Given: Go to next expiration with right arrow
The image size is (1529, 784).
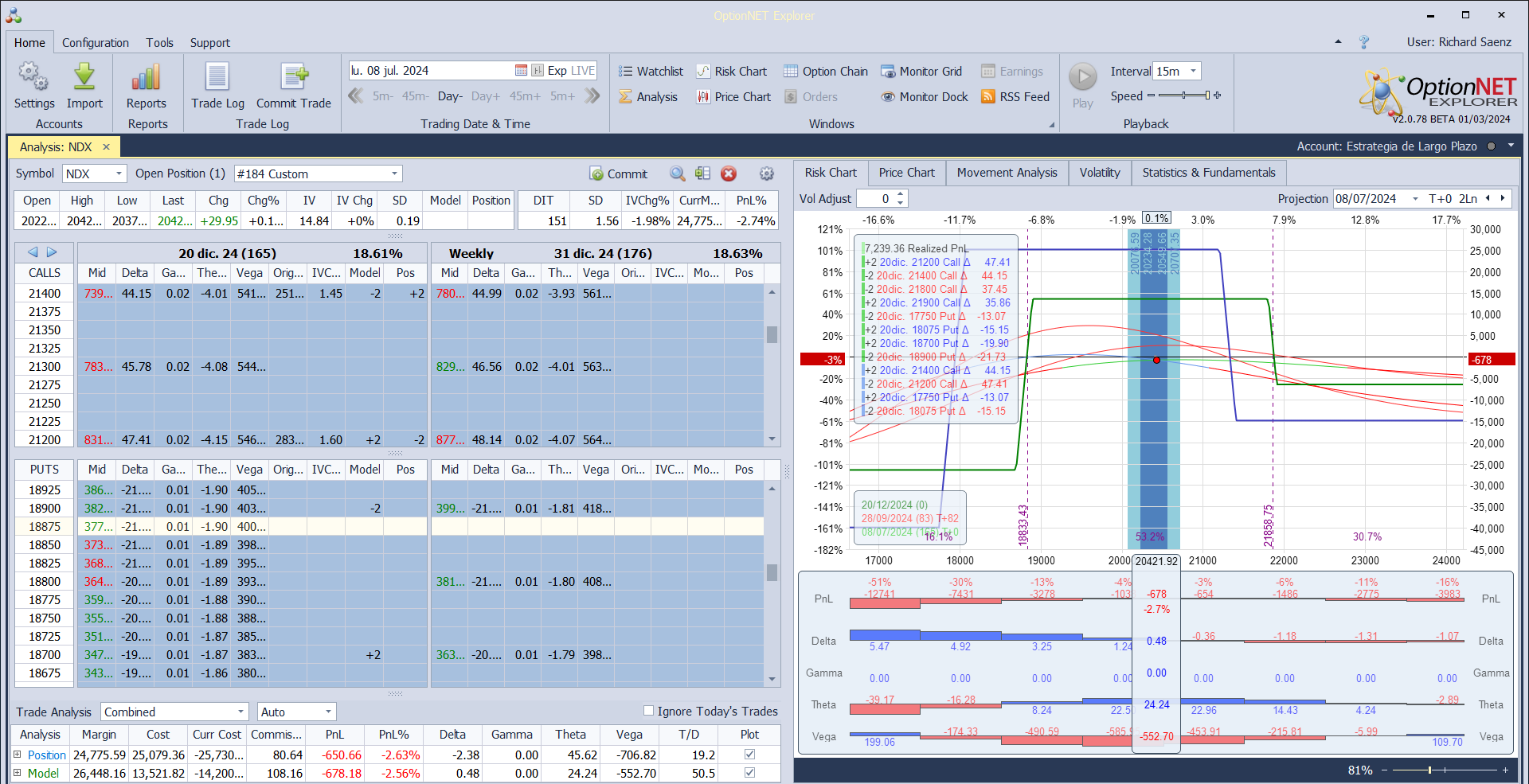Looking at the screenshot, I should [52, 252].
